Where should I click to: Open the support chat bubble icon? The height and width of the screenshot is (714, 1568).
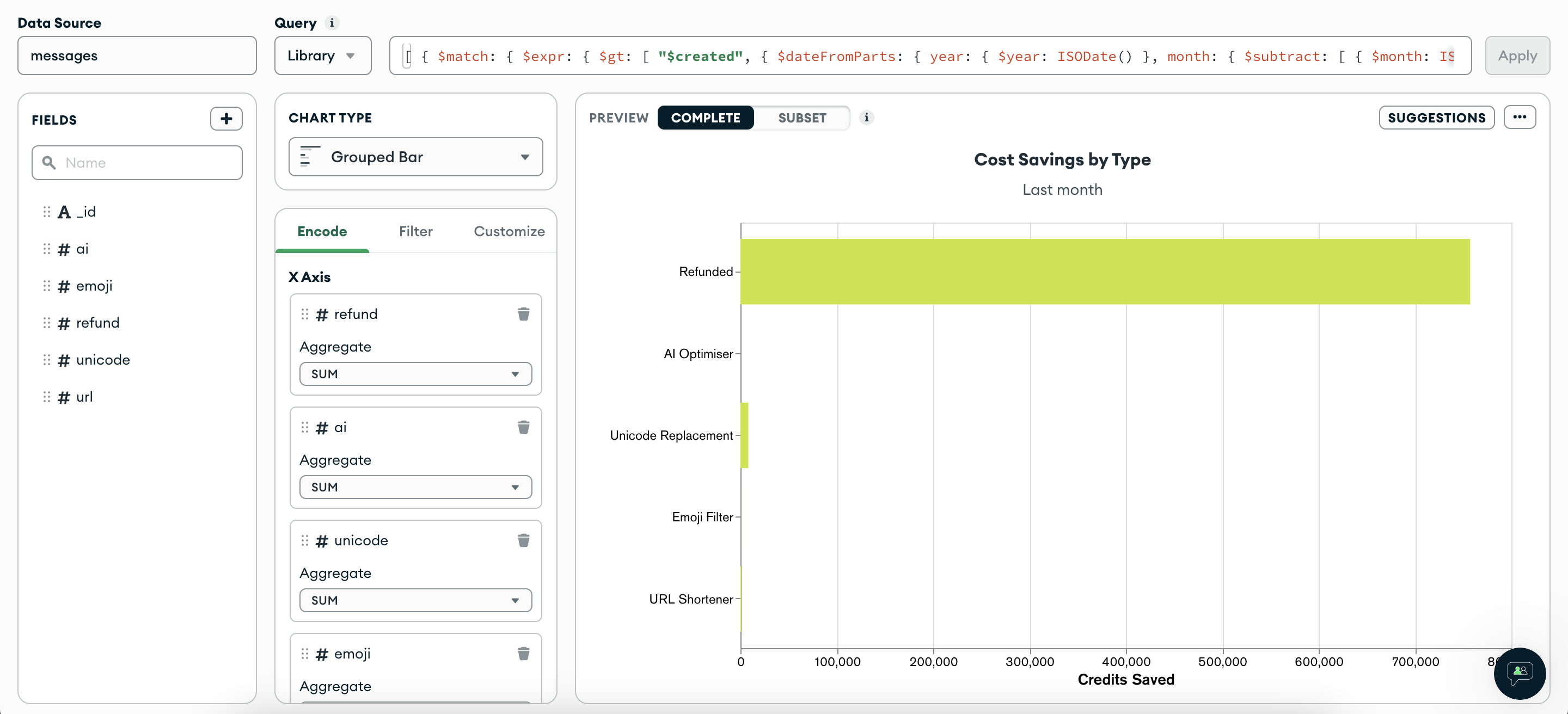[1520, 673]
